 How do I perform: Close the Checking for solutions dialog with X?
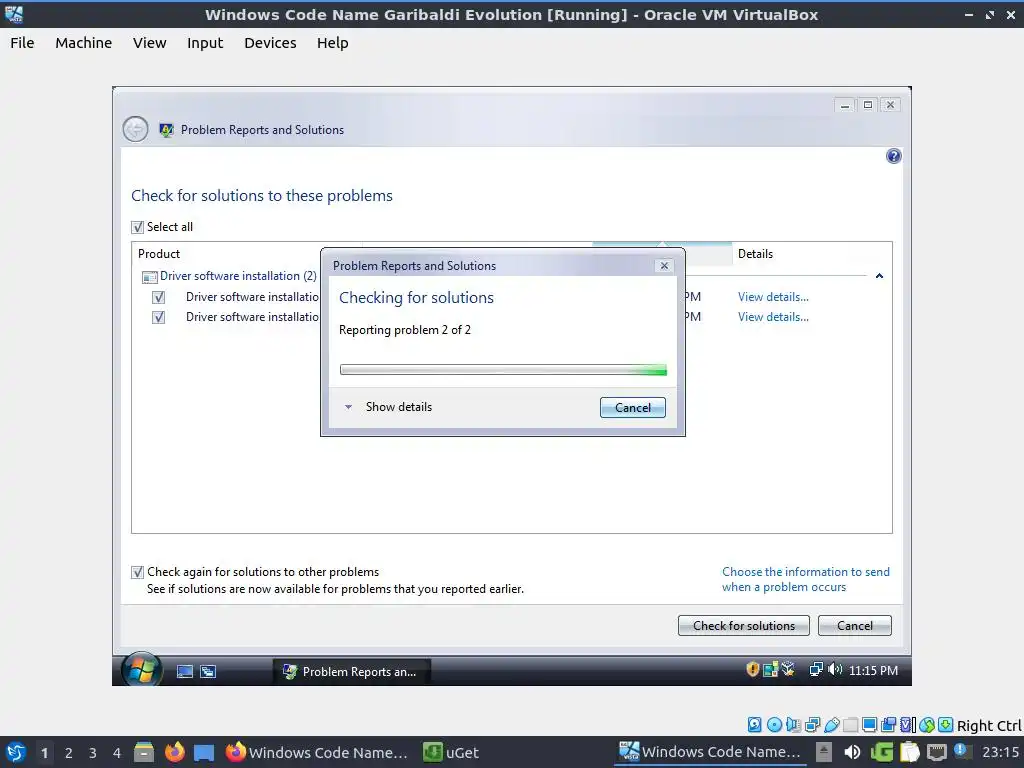tap(664, 266)
